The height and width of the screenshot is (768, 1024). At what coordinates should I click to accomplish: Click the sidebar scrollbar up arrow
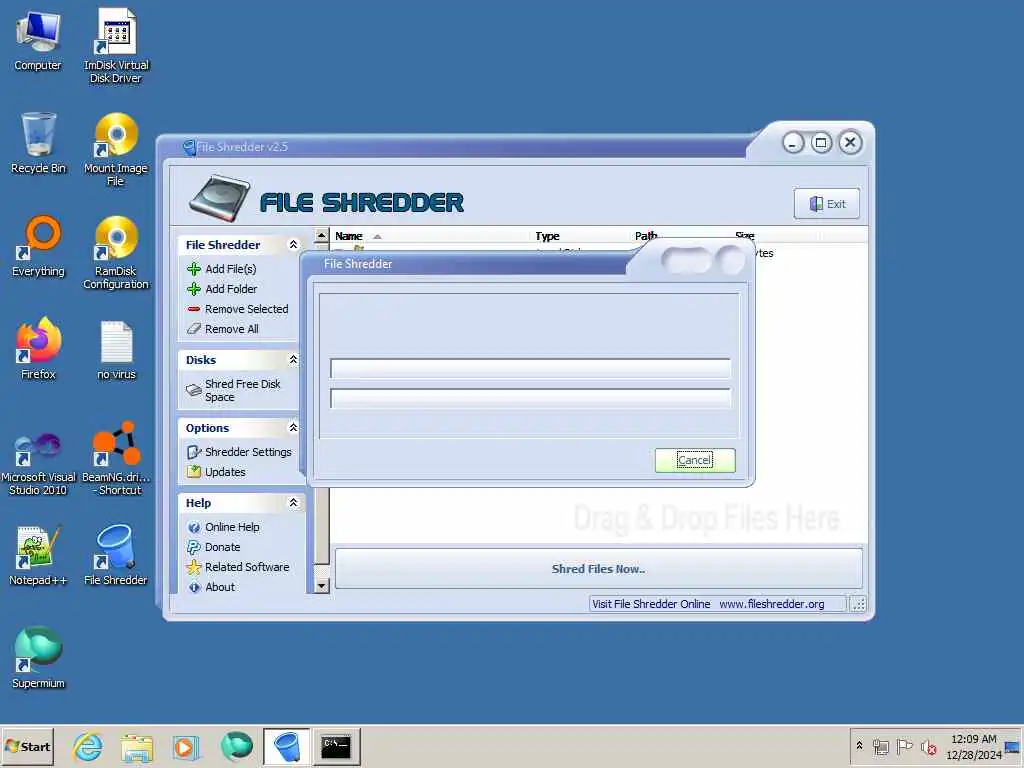coord(321,235)
